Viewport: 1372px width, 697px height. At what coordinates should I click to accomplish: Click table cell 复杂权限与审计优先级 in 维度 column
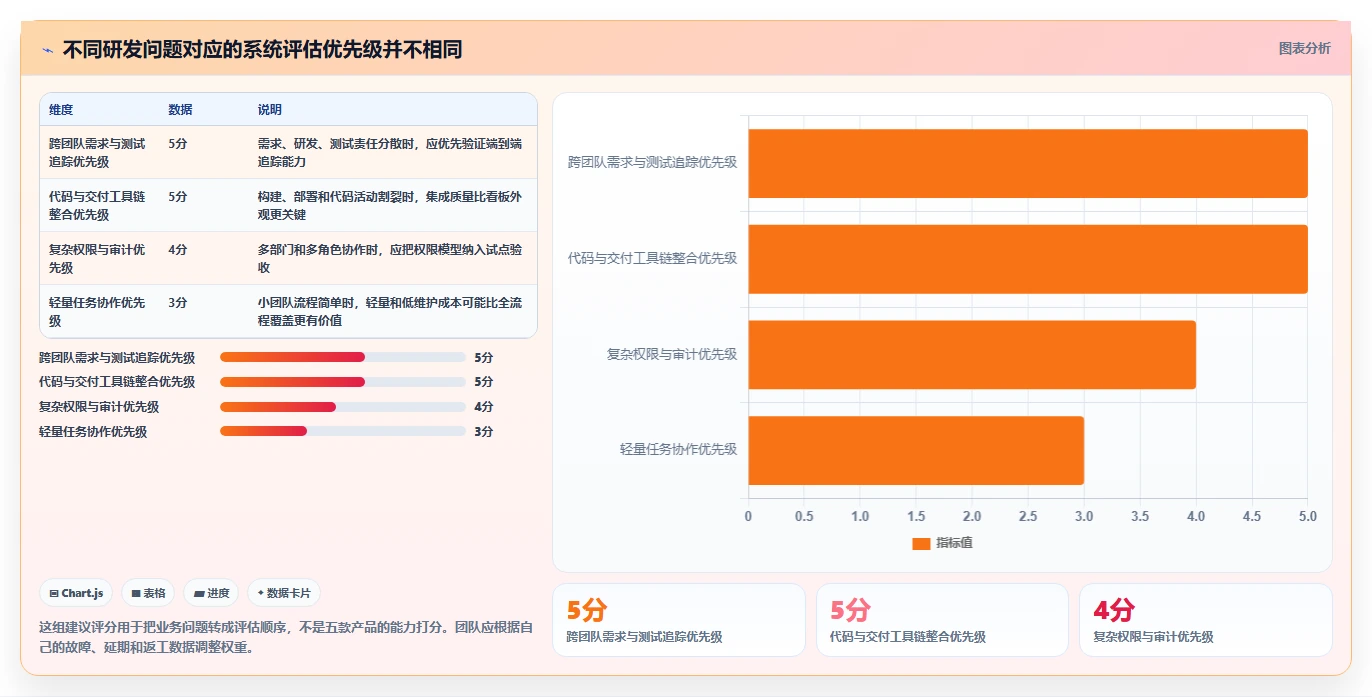98,258
